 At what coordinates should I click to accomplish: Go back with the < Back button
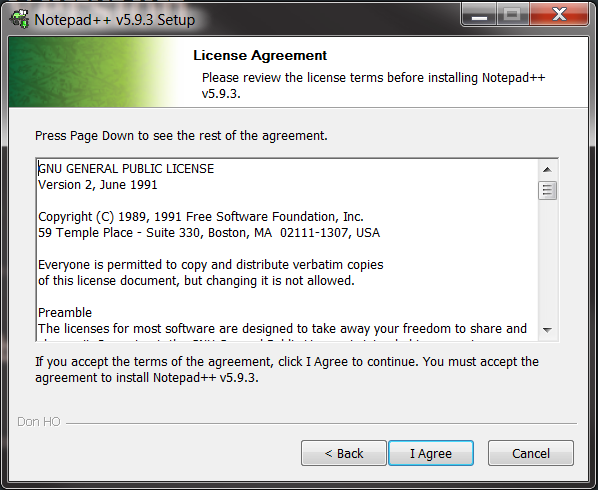pyautogui.click(x=344, y=453)
